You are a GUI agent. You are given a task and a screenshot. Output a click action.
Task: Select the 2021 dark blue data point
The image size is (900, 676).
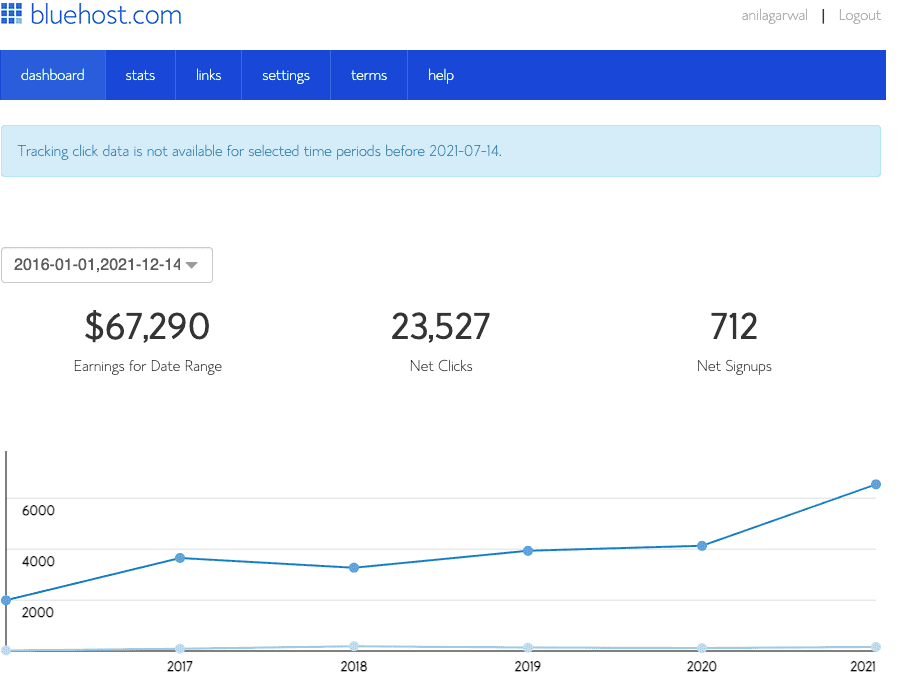tap(876, 484)
